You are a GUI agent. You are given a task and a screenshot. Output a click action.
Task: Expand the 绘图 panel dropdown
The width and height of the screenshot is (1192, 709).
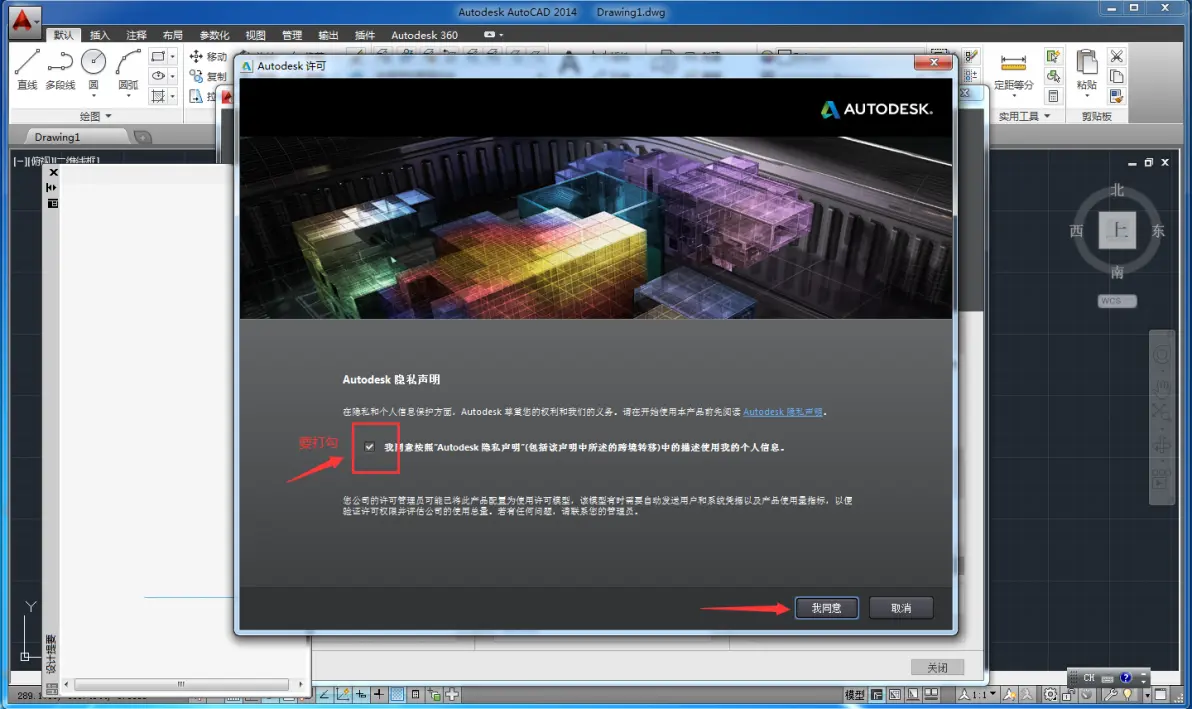(x=108, y=116)
